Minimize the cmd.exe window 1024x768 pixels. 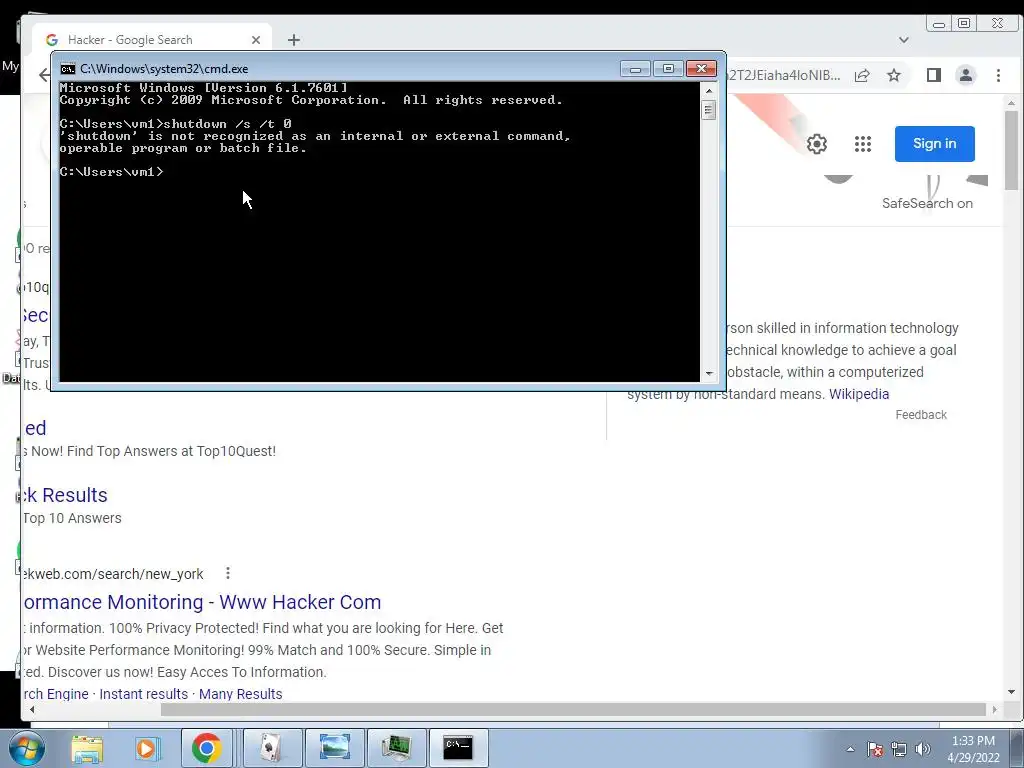coord(635,69)
